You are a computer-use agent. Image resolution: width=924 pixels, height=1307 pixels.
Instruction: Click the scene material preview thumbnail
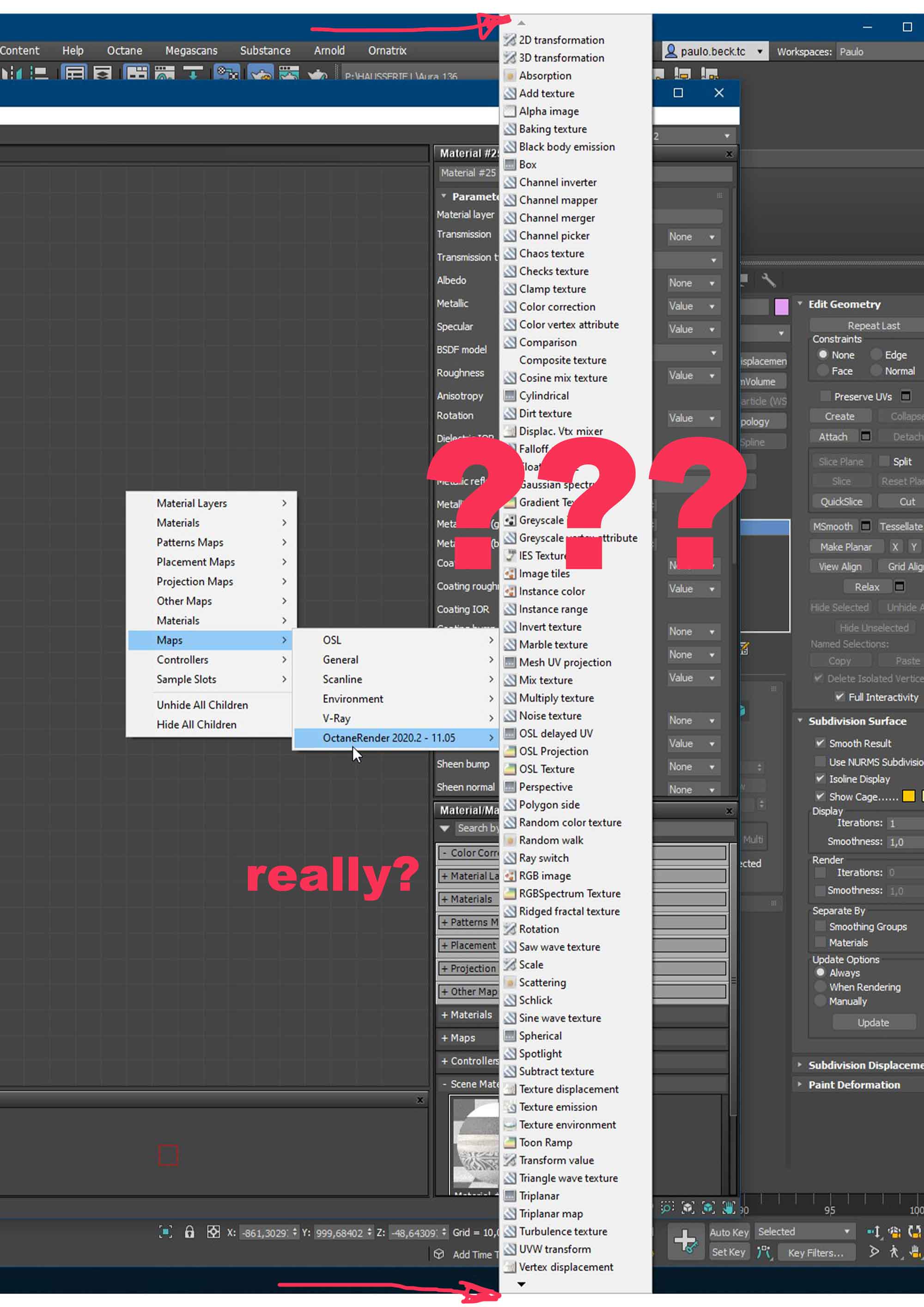click(x=474, y=1145)
